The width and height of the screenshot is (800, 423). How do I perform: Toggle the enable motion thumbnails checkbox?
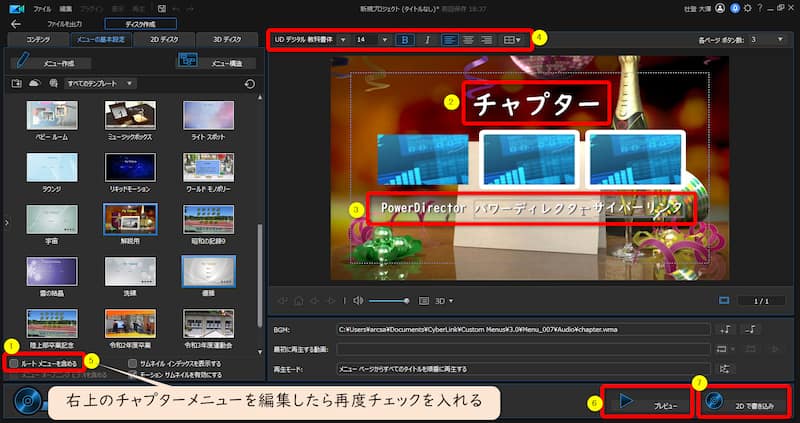[133, 375]
